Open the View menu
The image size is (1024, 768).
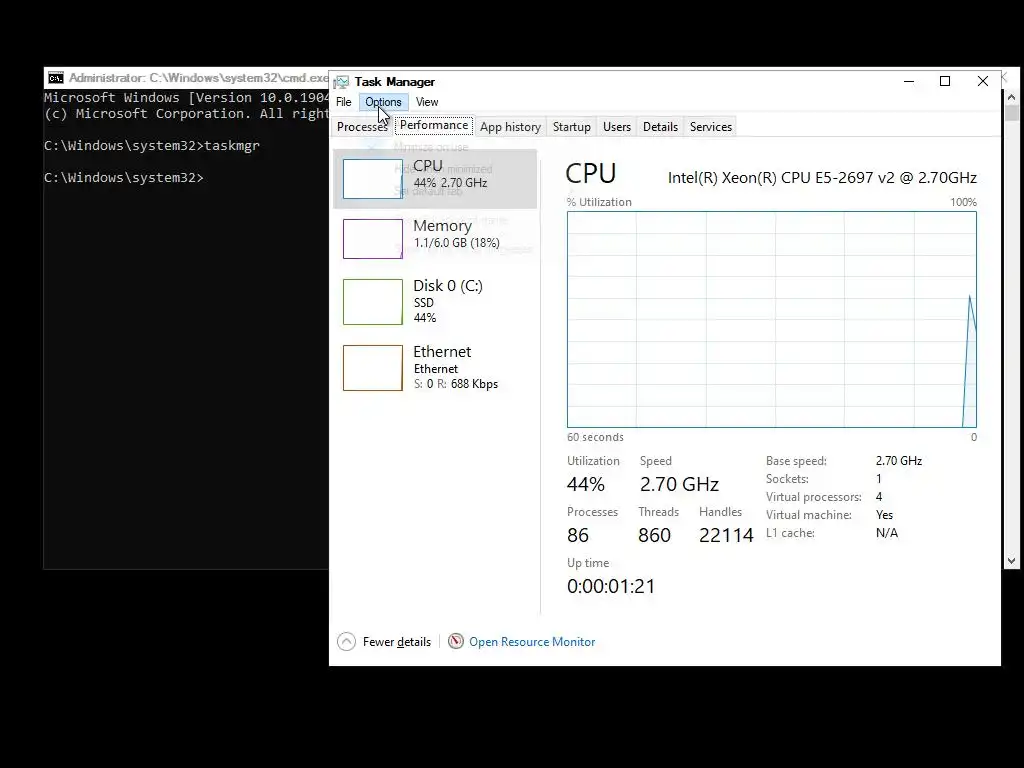[427, 102]
